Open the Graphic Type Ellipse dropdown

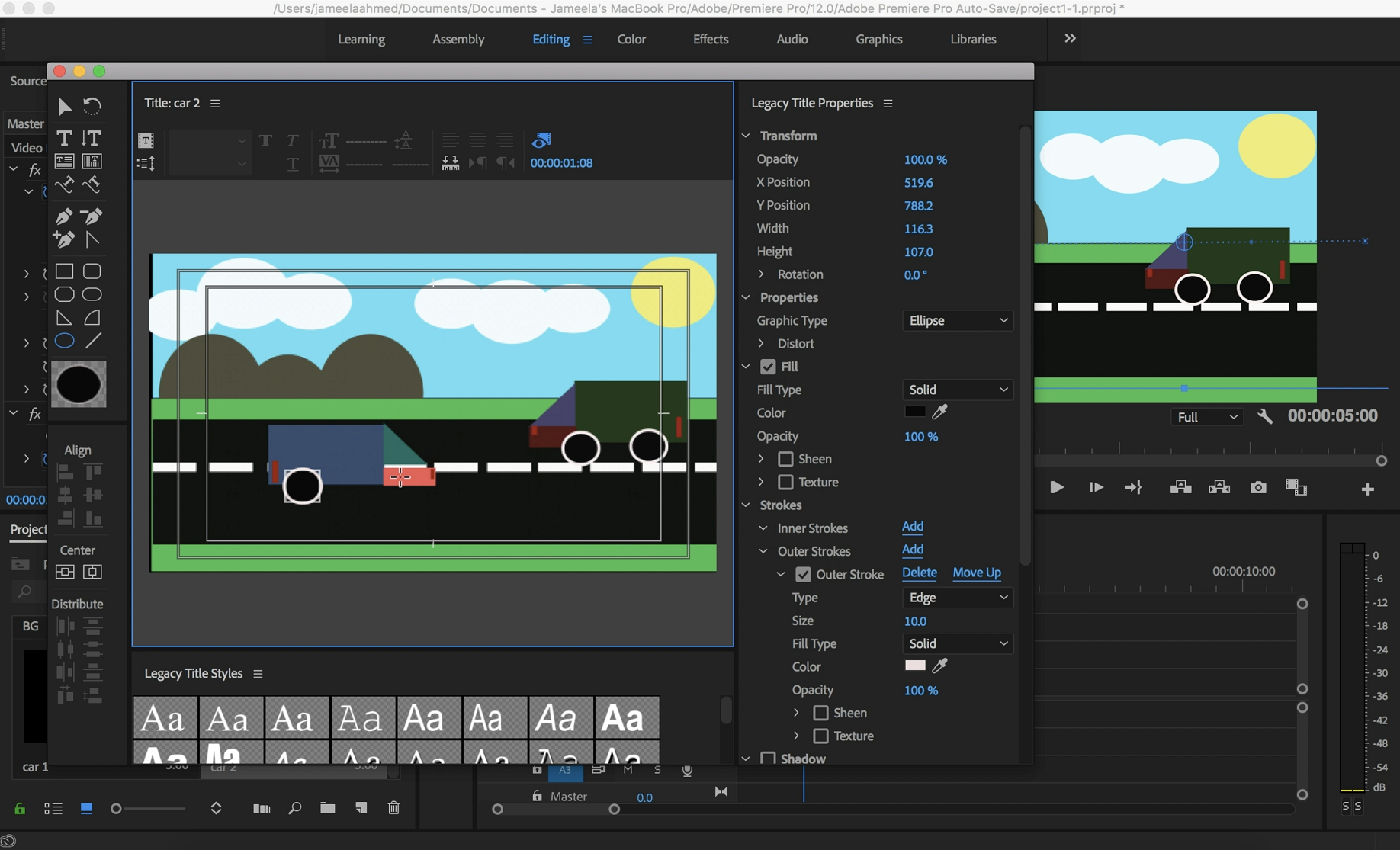click(957, 321)
